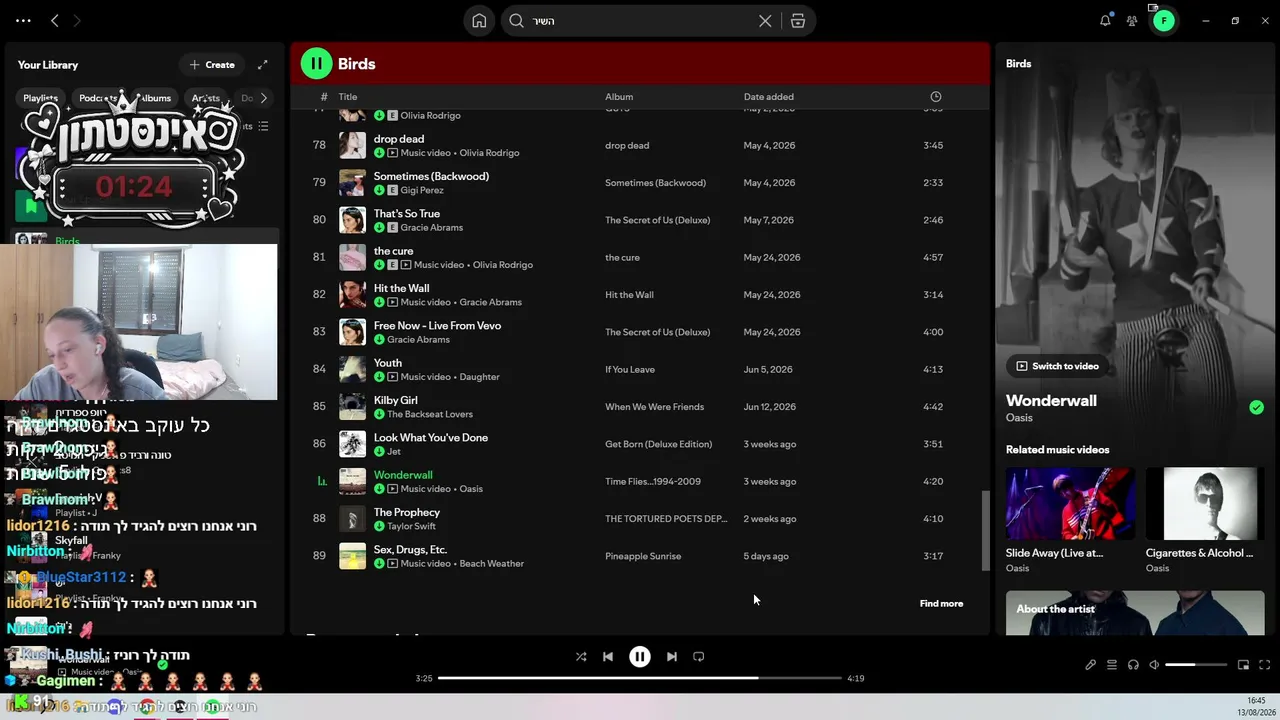The image size is (1280, 720).
Task: Open the Slide Away related video thumbnail
Action: point(1070,504)
